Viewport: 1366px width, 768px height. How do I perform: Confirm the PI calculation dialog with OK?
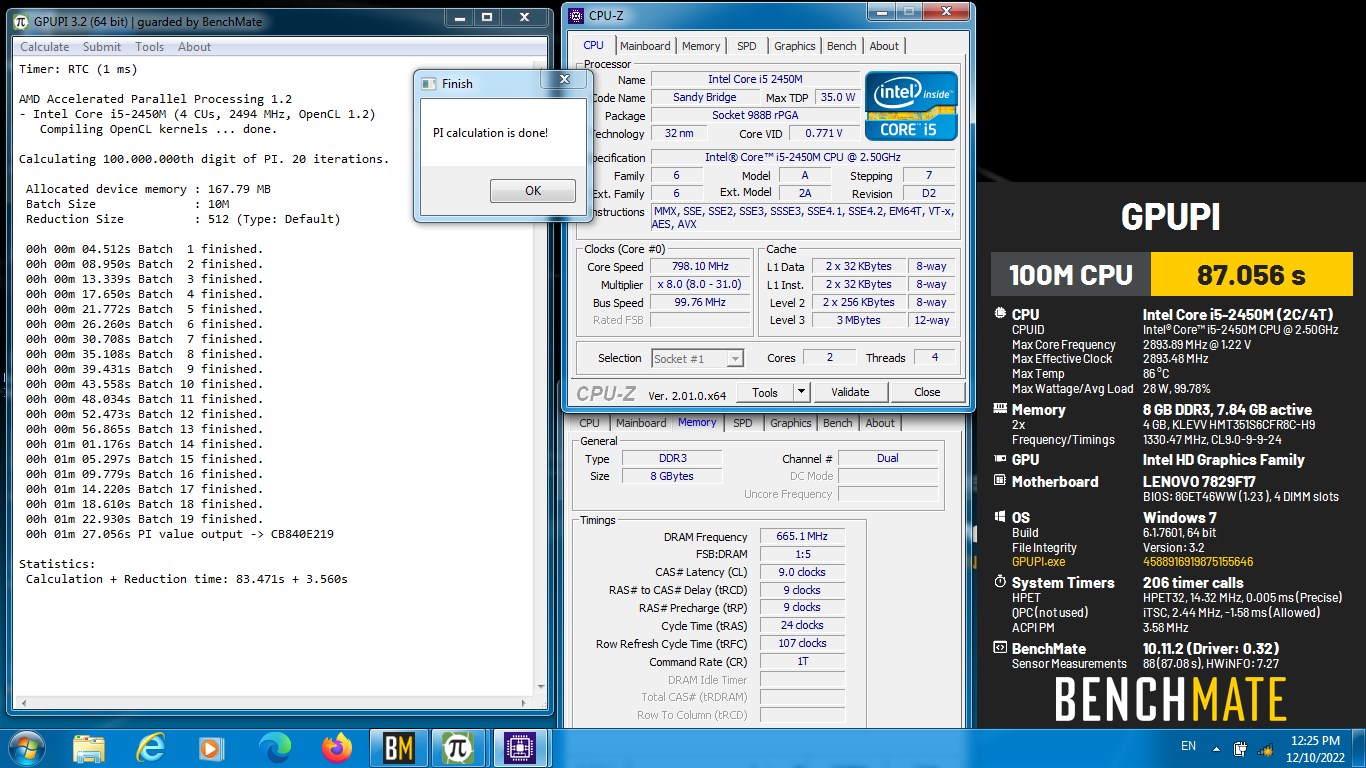pos(533,191)
